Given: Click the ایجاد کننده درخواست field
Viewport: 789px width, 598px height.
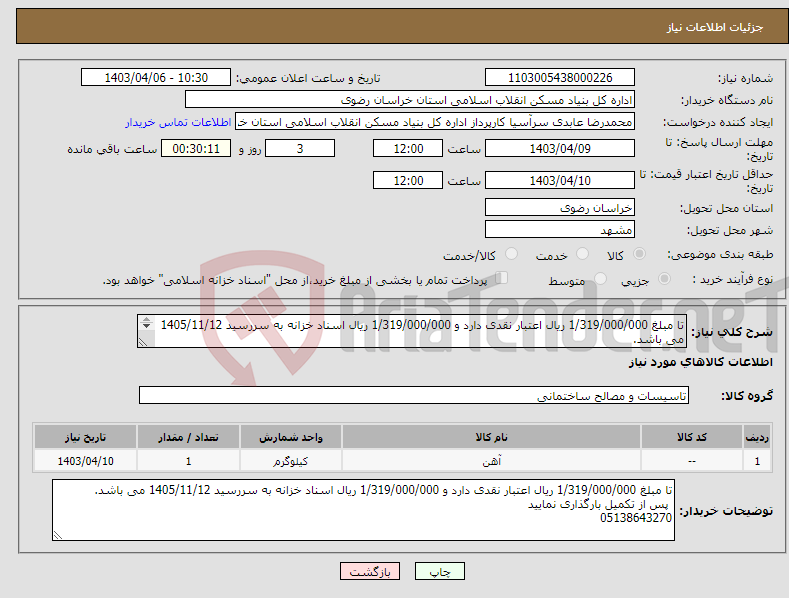Looking at the screenshot, I should [435, 122].
